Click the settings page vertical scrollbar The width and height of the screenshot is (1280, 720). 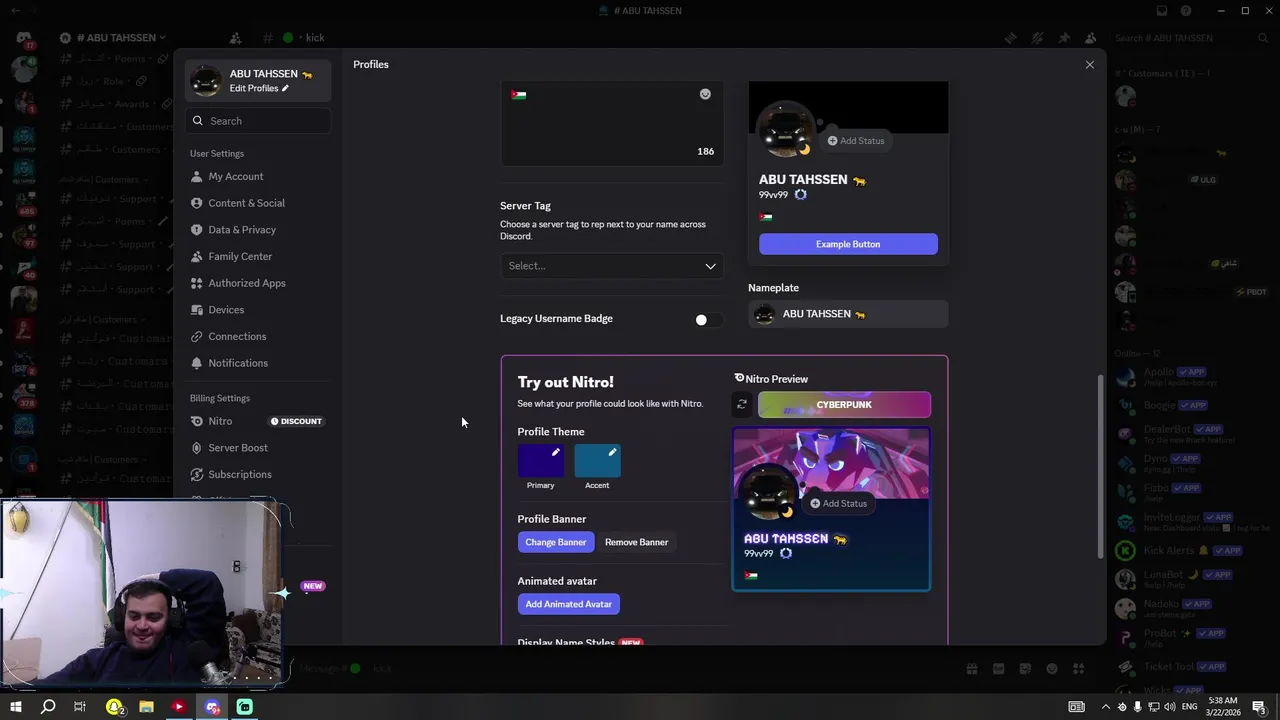pyautogui.click(x=1101, y=465)
